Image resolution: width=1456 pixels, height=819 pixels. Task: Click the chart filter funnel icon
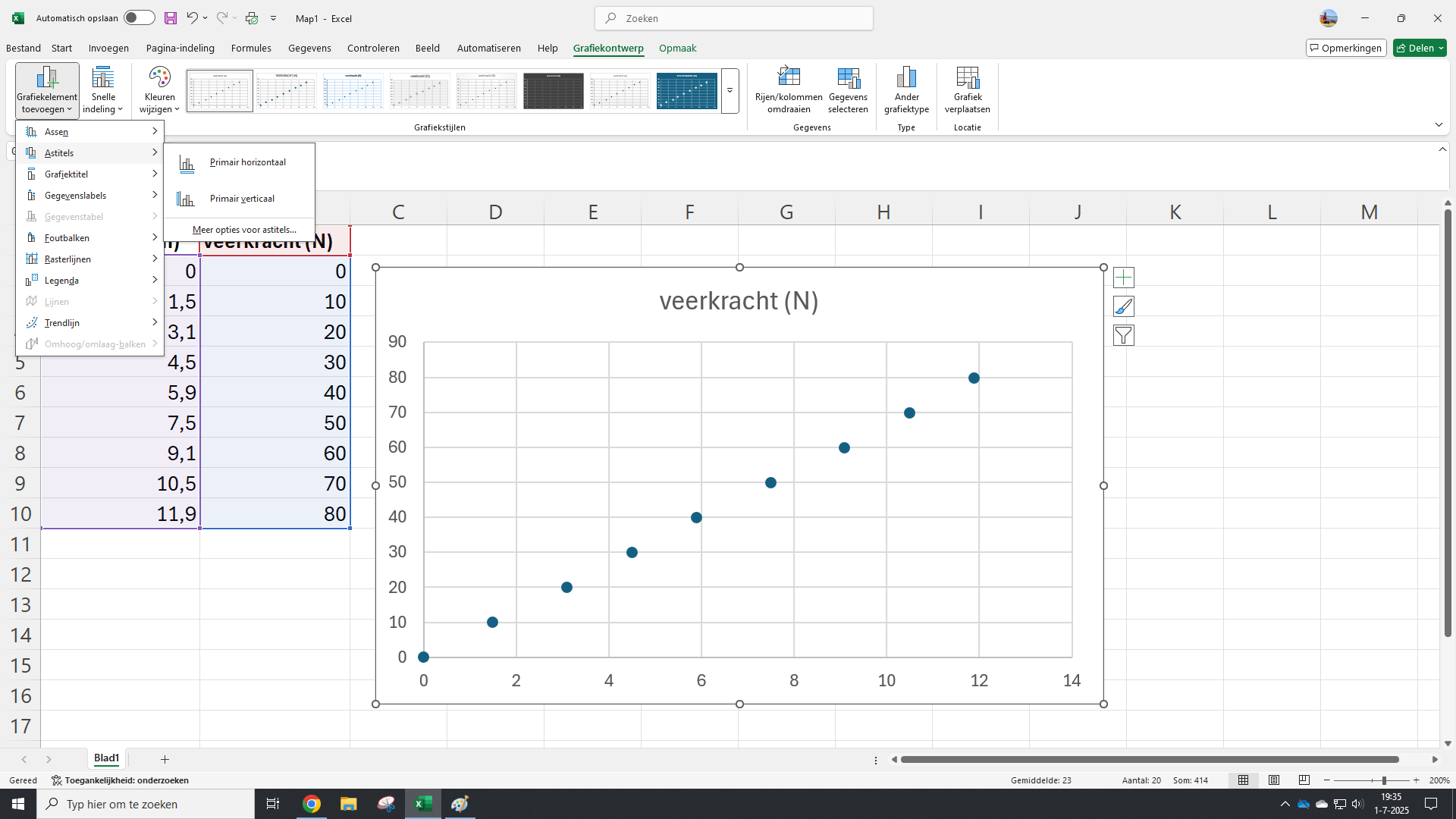pos(1124,335)
